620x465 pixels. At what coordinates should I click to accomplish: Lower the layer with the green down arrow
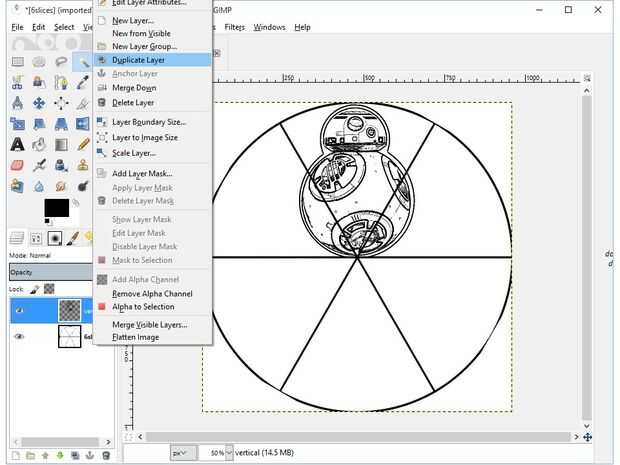pyautogui.click(x=60, y=456)
